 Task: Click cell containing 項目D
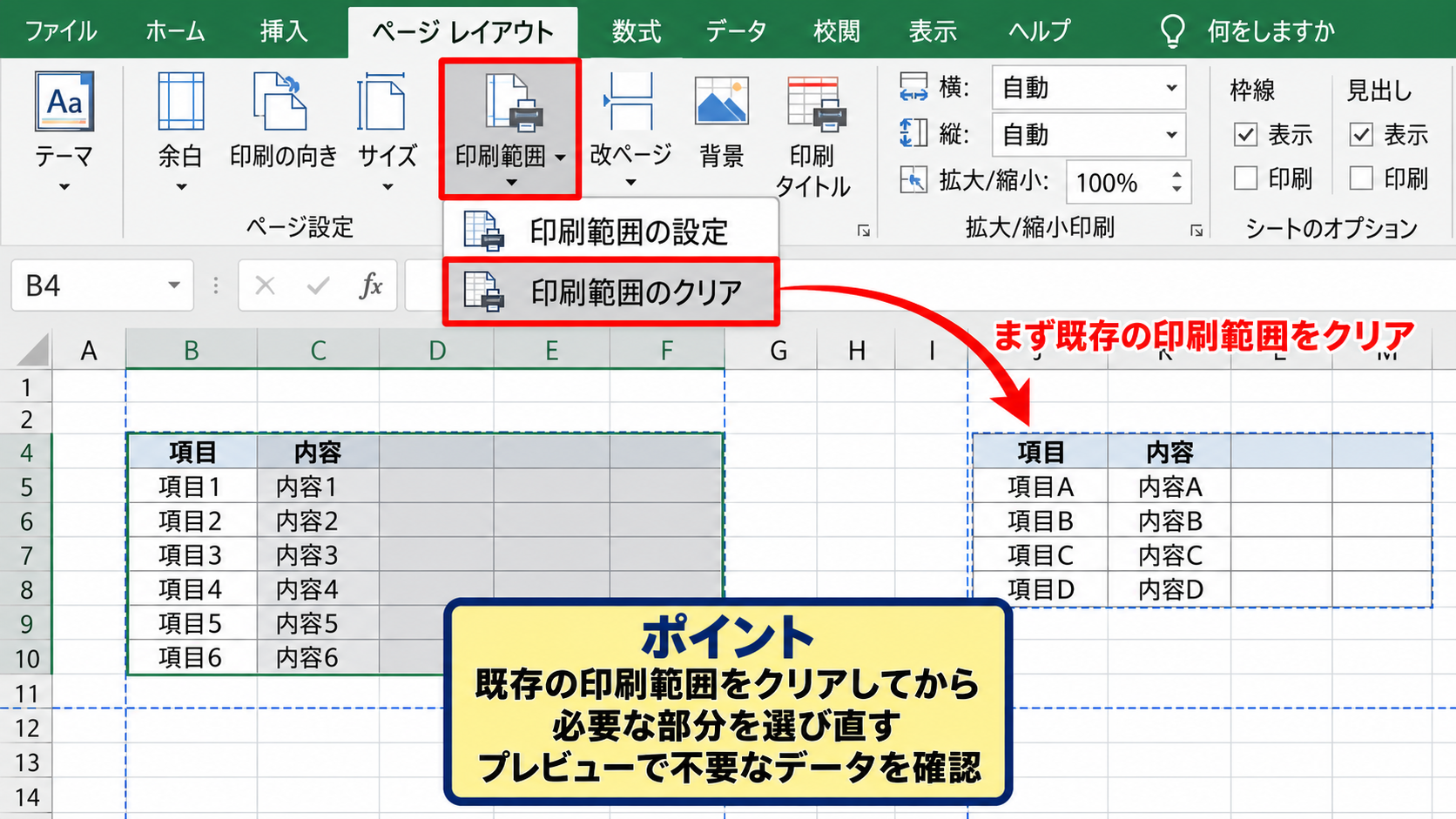[1041, 590]
